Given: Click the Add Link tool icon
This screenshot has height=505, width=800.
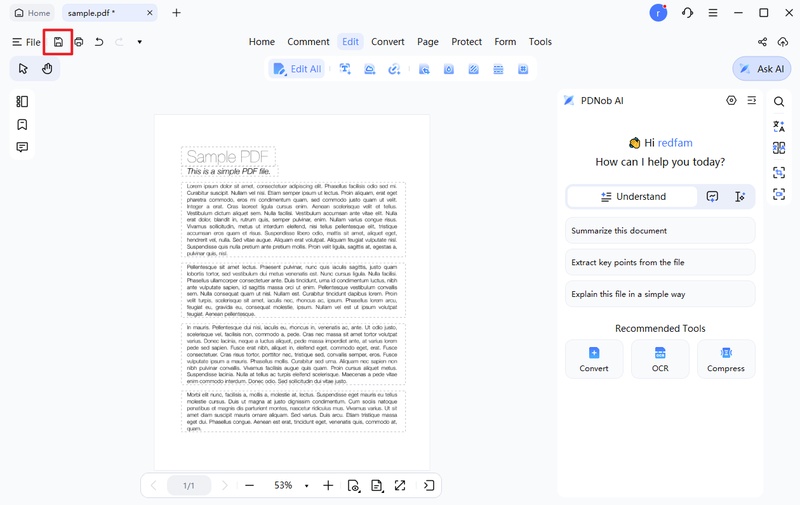Looking at the screenshot, I should coord(394,69).
